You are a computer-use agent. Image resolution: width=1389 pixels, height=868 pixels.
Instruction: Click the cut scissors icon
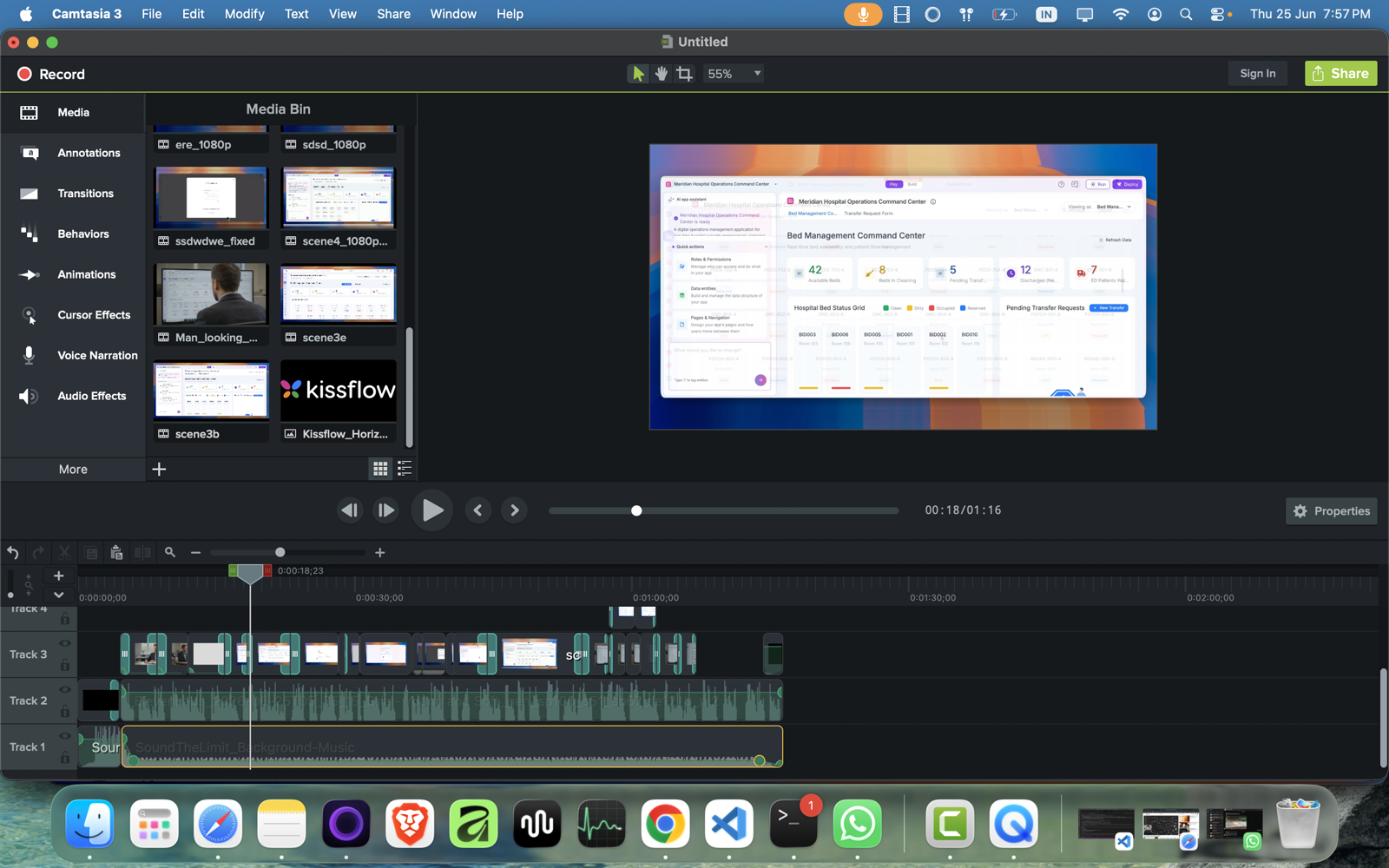click(64, 553)
